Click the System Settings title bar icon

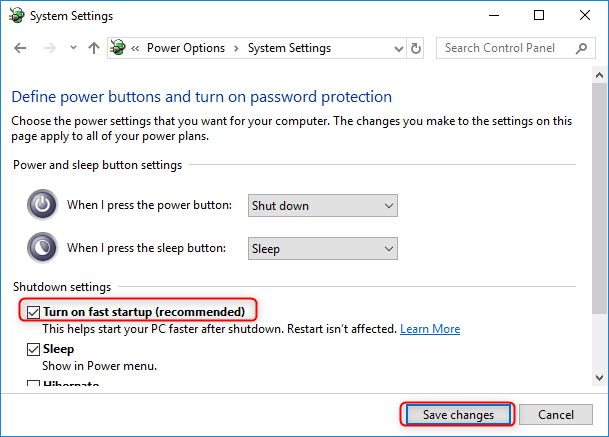click(x=14, y=16)
